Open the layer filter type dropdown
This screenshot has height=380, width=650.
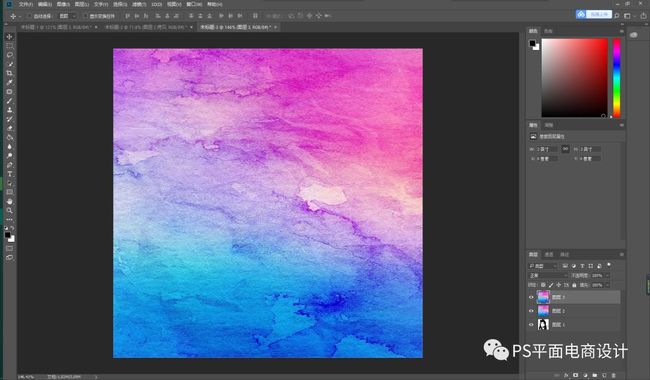543,266
